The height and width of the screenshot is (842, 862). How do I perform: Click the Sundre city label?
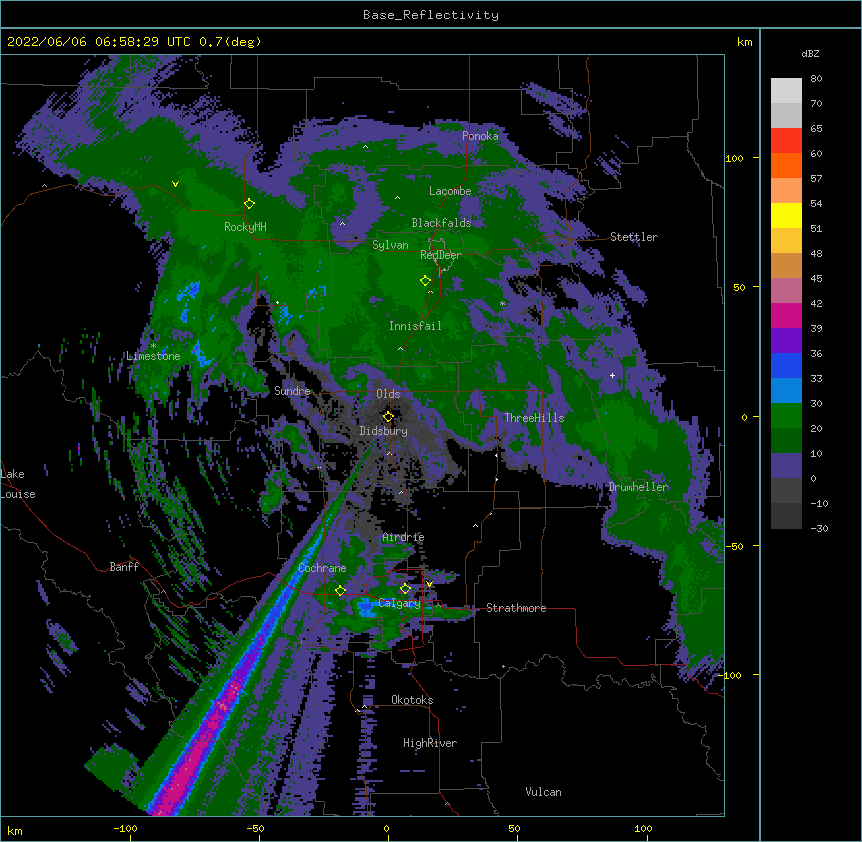[292, 391]
